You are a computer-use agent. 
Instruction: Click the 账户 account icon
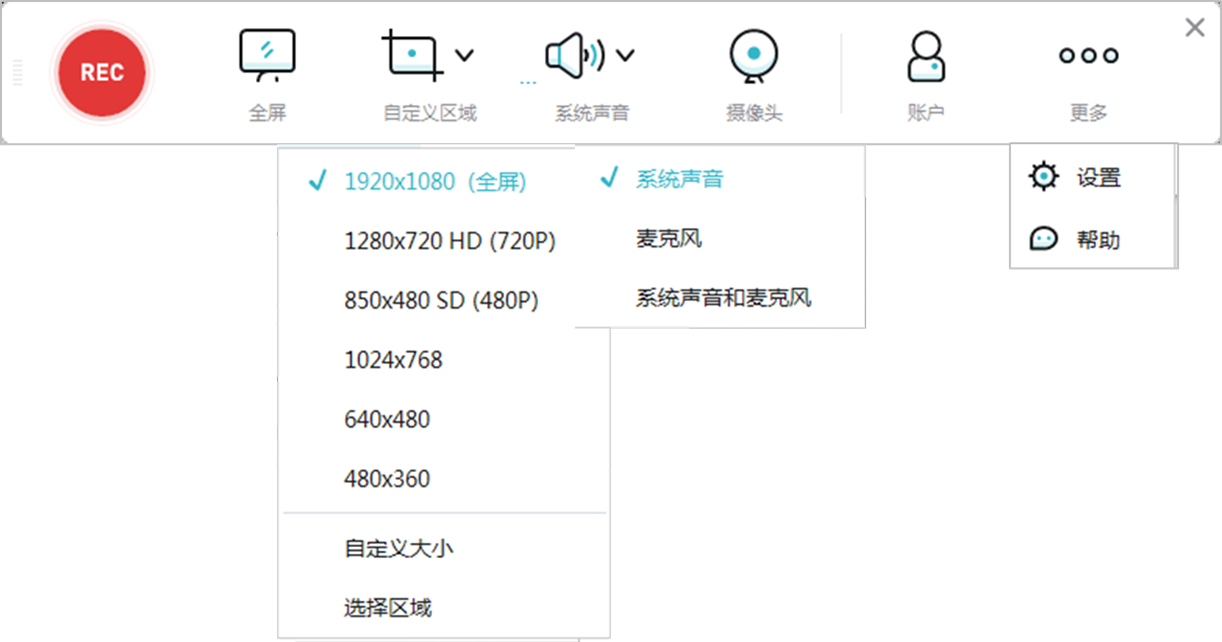coord(925,55)
